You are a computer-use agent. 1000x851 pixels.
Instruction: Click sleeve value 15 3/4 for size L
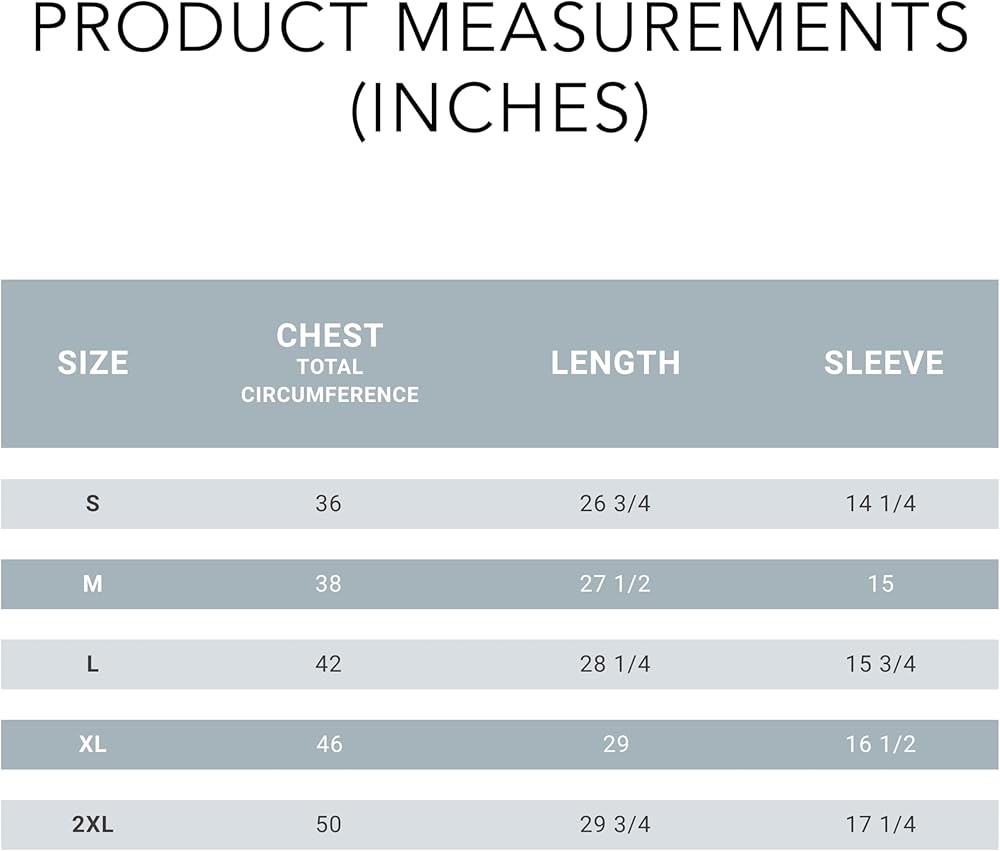pyautogui.click(x=881, y=664)
